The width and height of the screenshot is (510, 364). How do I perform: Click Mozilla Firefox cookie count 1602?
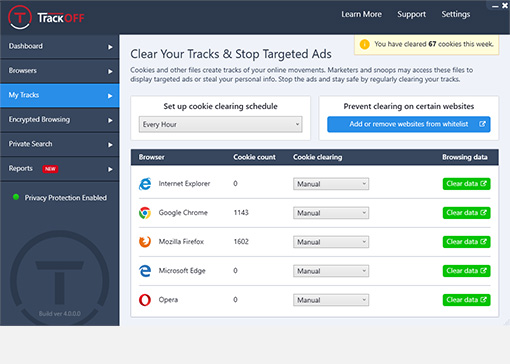pyautogui.click(x=241, y=242)
